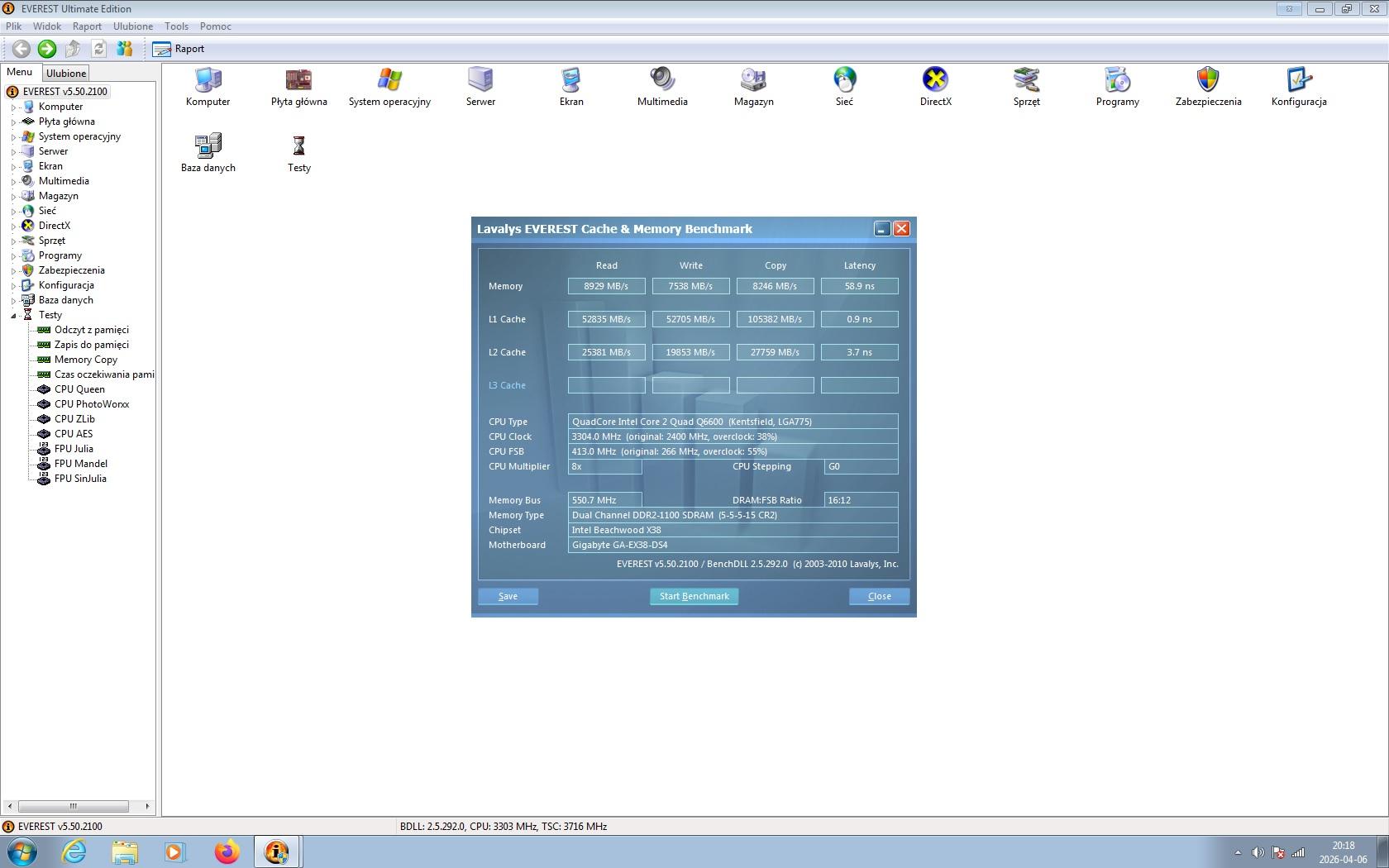
Task: Click the Raport toolbar button
Action: [179, 49]
